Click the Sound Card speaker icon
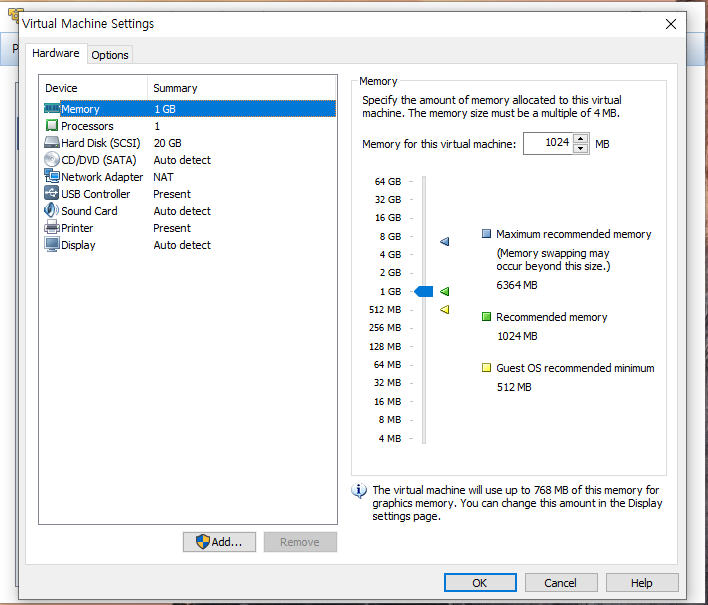This screenshot has width=708, height=605. pos(51,210)
